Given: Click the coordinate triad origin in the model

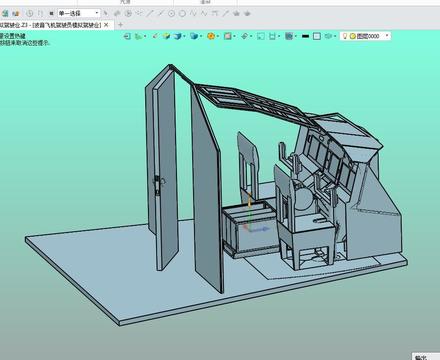Looking at the screenshot, I should click(x=249, y=229).
